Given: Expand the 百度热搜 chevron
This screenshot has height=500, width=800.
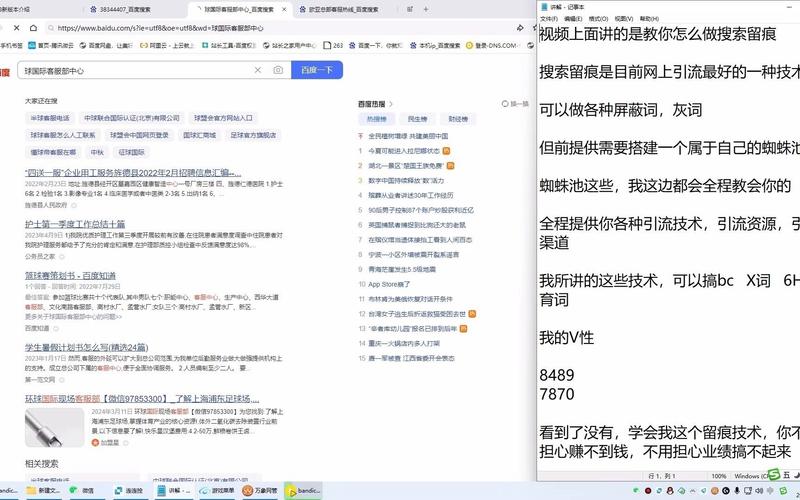Looking at the screenshot, I should pyautogui.click(x=391, y=104).
